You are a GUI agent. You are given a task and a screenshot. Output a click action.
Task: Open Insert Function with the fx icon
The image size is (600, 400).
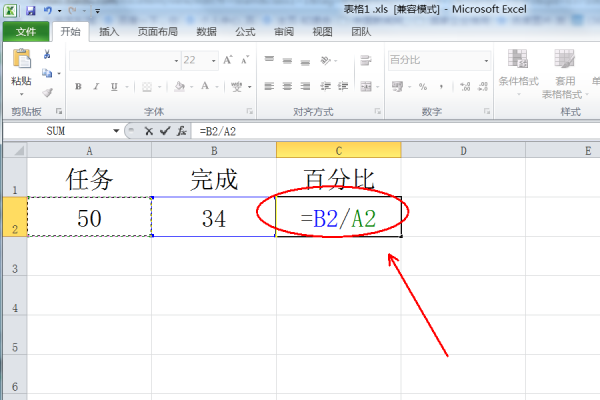click(181, 131)
